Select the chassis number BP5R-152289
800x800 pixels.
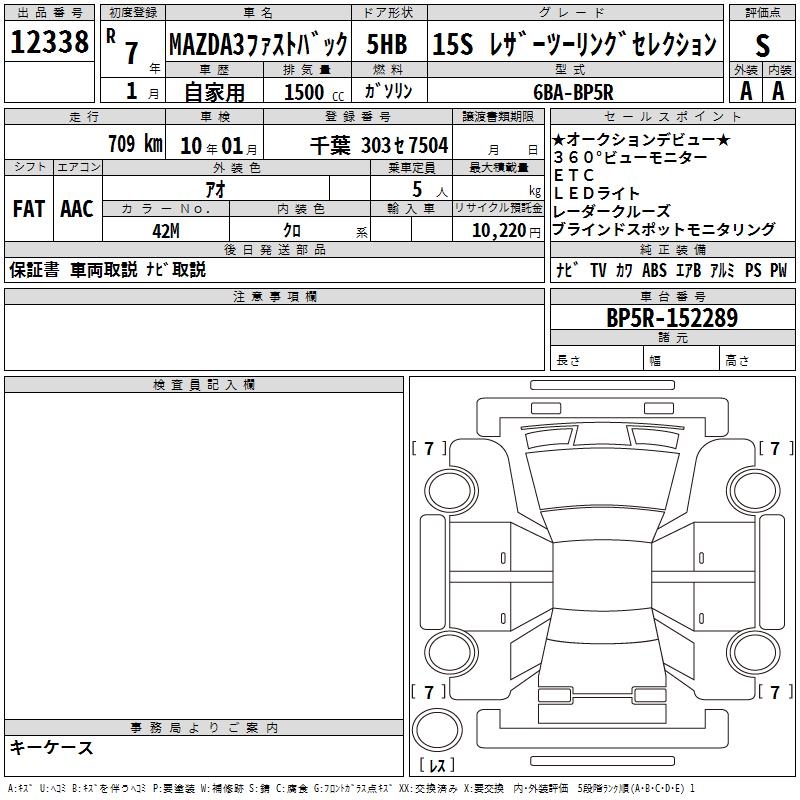pos(672,318)
